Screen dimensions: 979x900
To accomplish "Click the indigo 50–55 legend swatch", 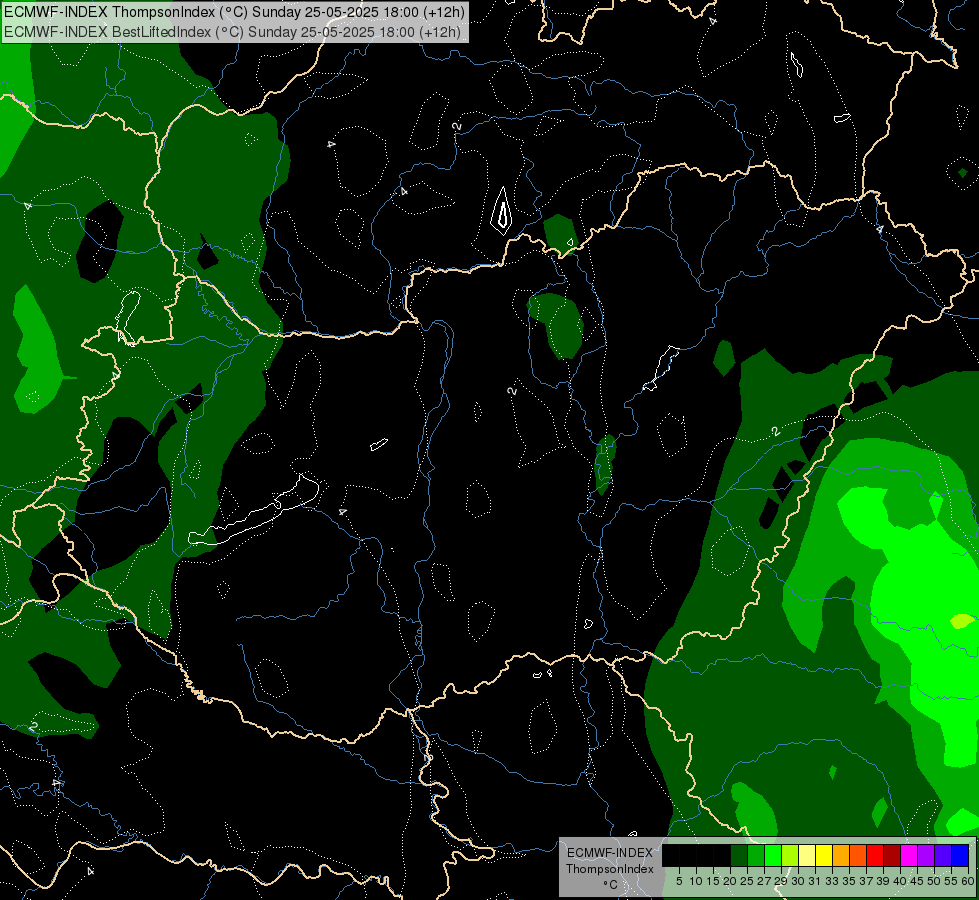I will tap(943, 855).
